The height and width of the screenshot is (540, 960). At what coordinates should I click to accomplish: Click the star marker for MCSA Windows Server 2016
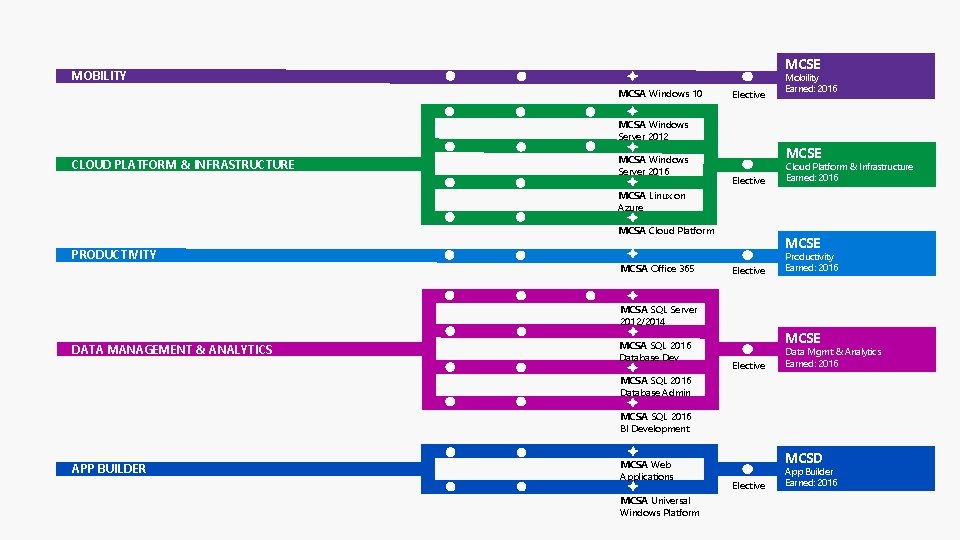click(632, 147)
